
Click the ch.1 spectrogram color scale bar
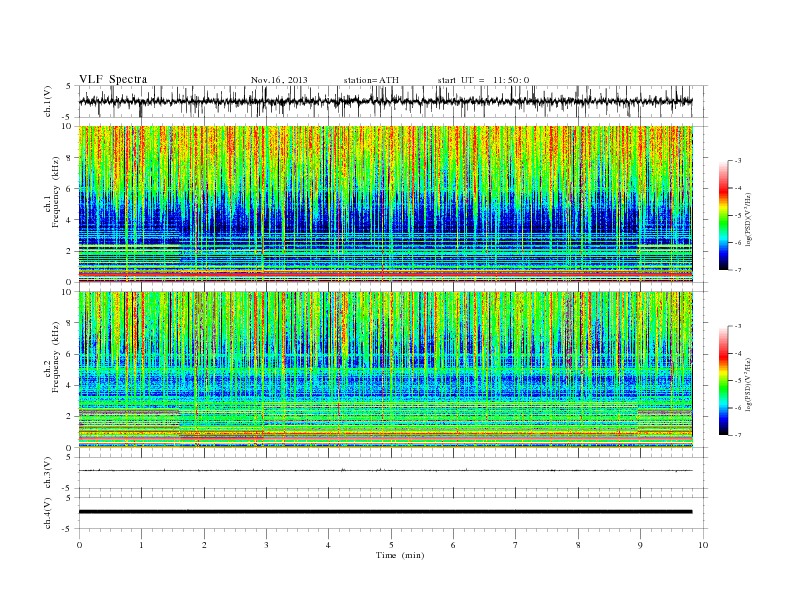tap(723, 216)
